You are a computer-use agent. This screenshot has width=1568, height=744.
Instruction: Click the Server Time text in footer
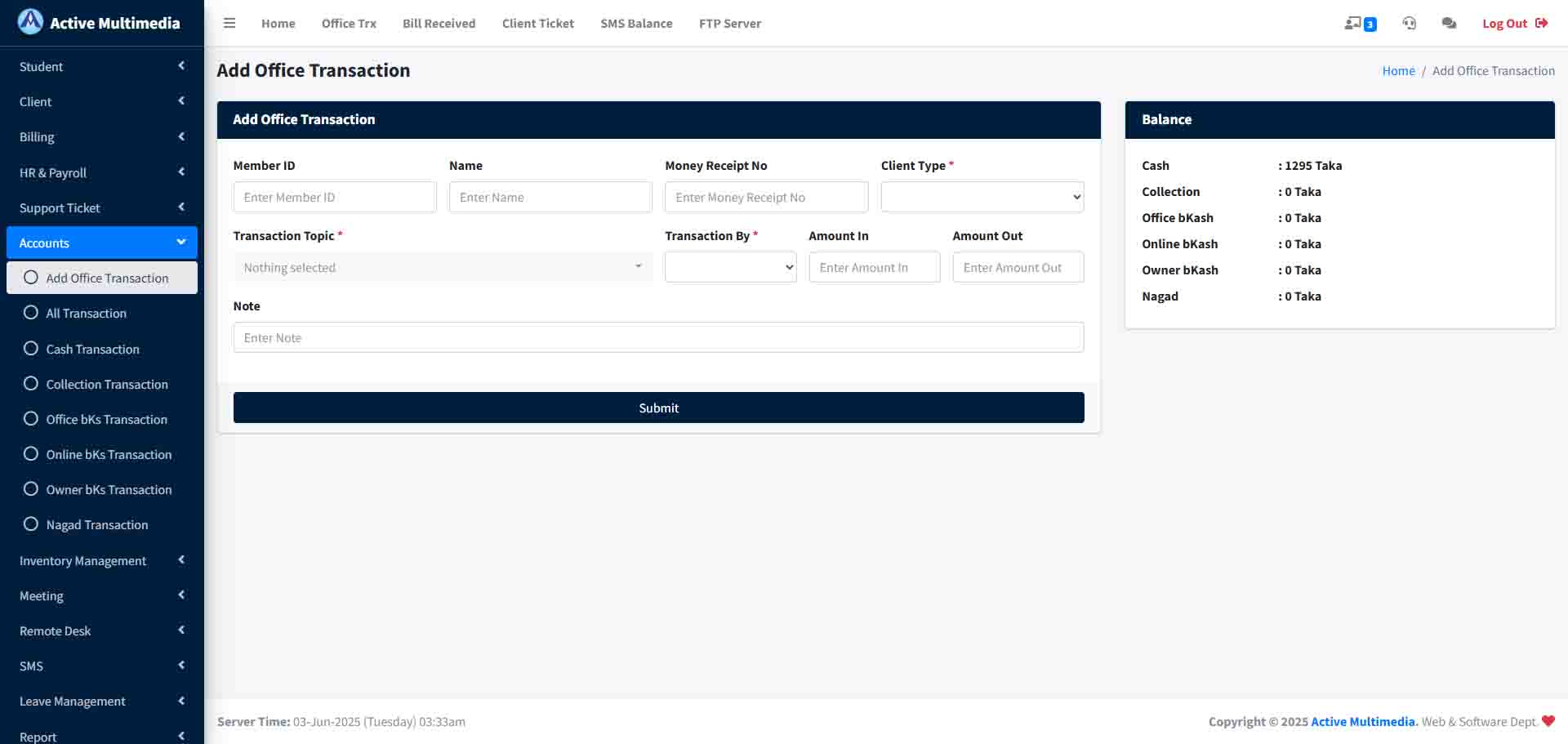tap(341, 722)
